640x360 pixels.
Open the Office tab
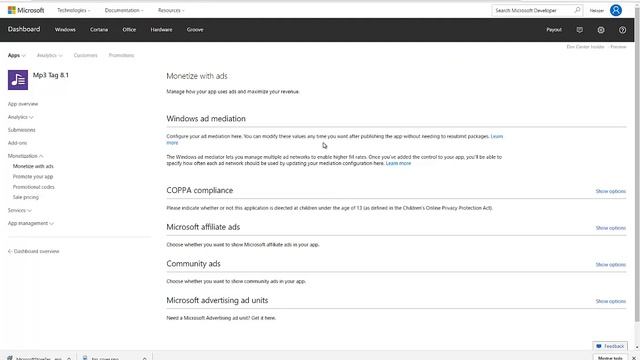tap(129, 30)
